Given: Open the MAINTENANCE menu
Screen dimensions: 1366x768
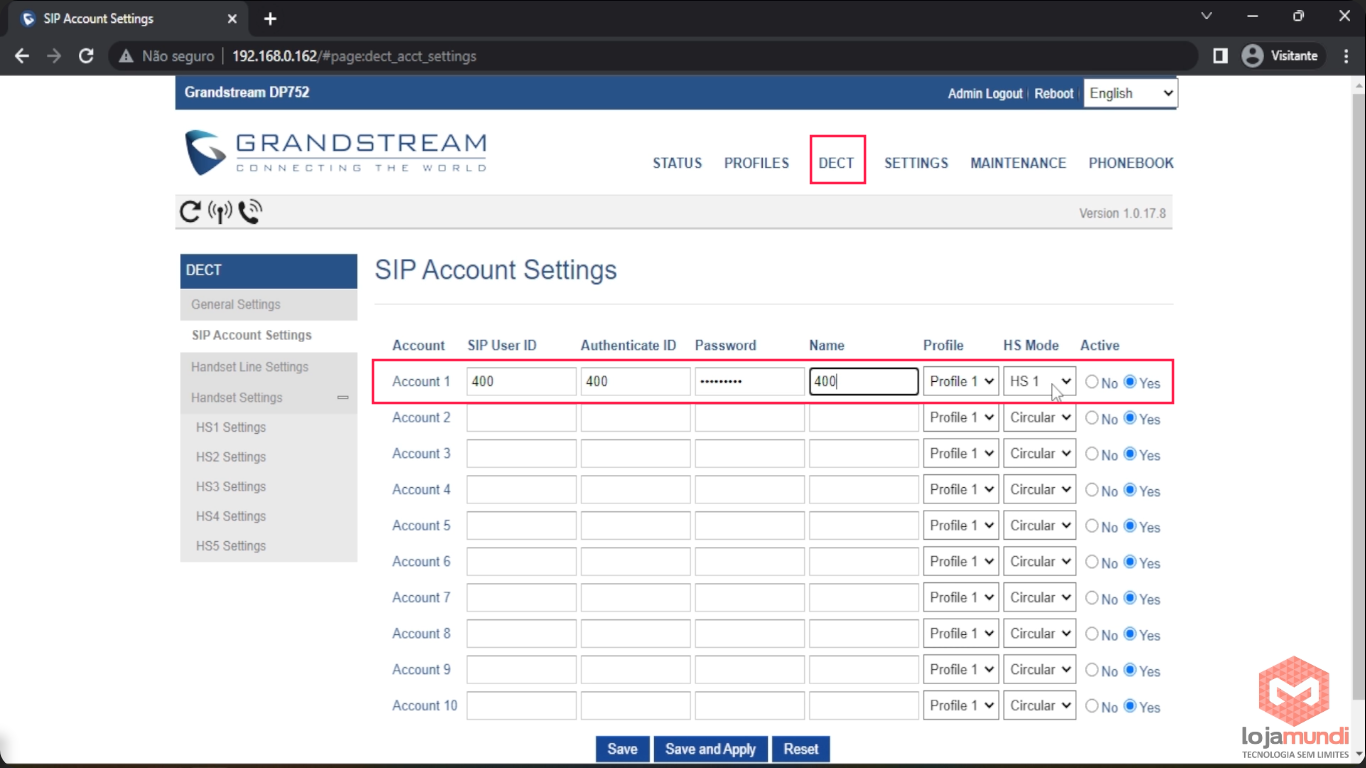Looking at the screenshot, I should [x=1018, y=163].
